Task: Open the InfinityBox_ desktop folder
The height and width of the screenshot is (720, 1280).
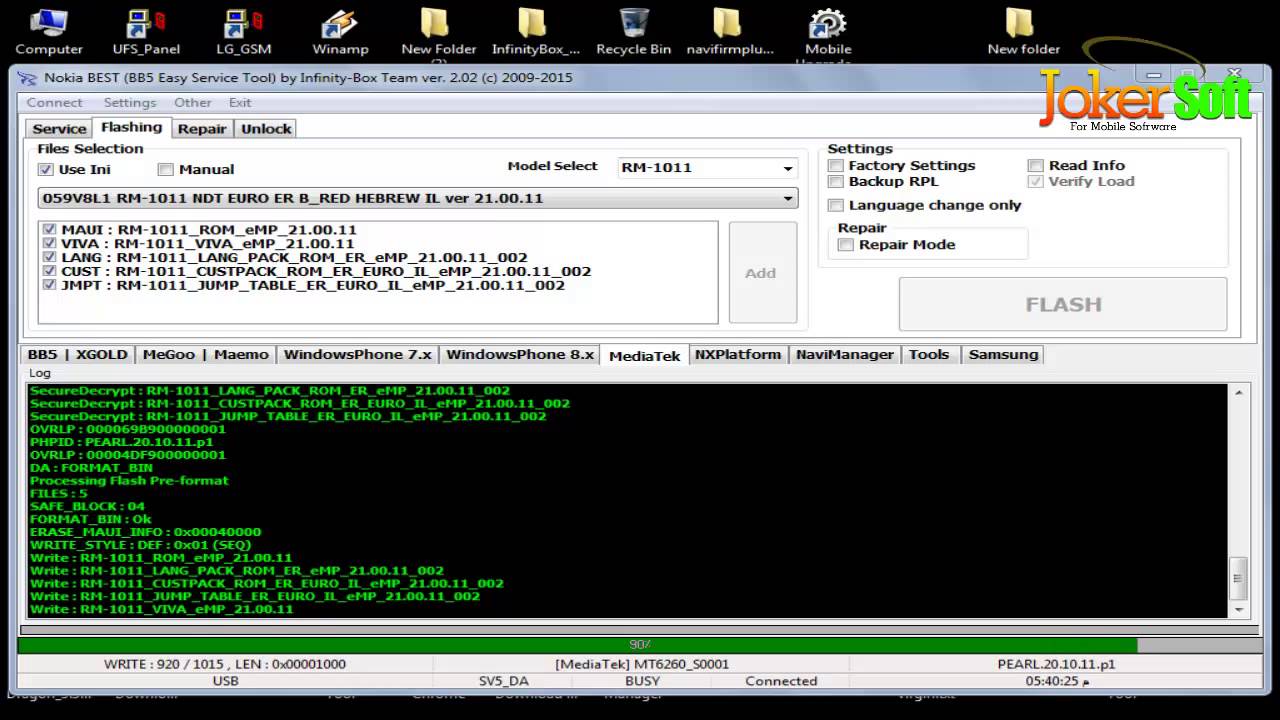Action: pyautogui.click(x=535, y=32)
